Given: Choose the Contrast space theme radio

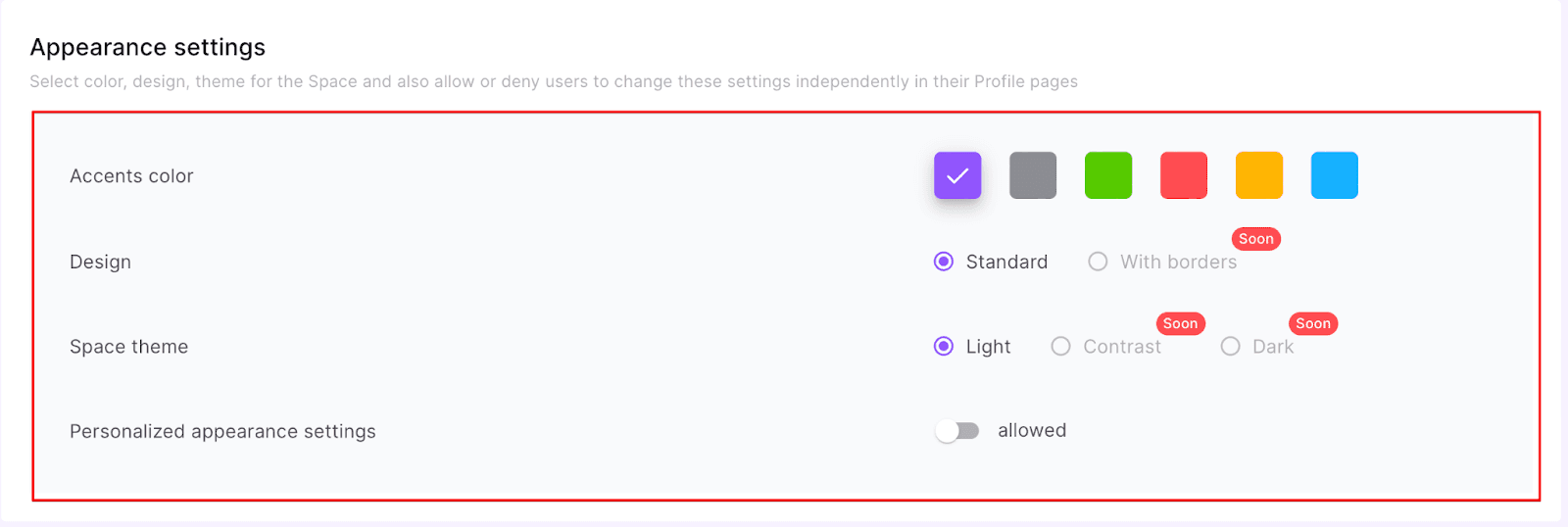Looking at the screenshot, I should (1060, 347).
